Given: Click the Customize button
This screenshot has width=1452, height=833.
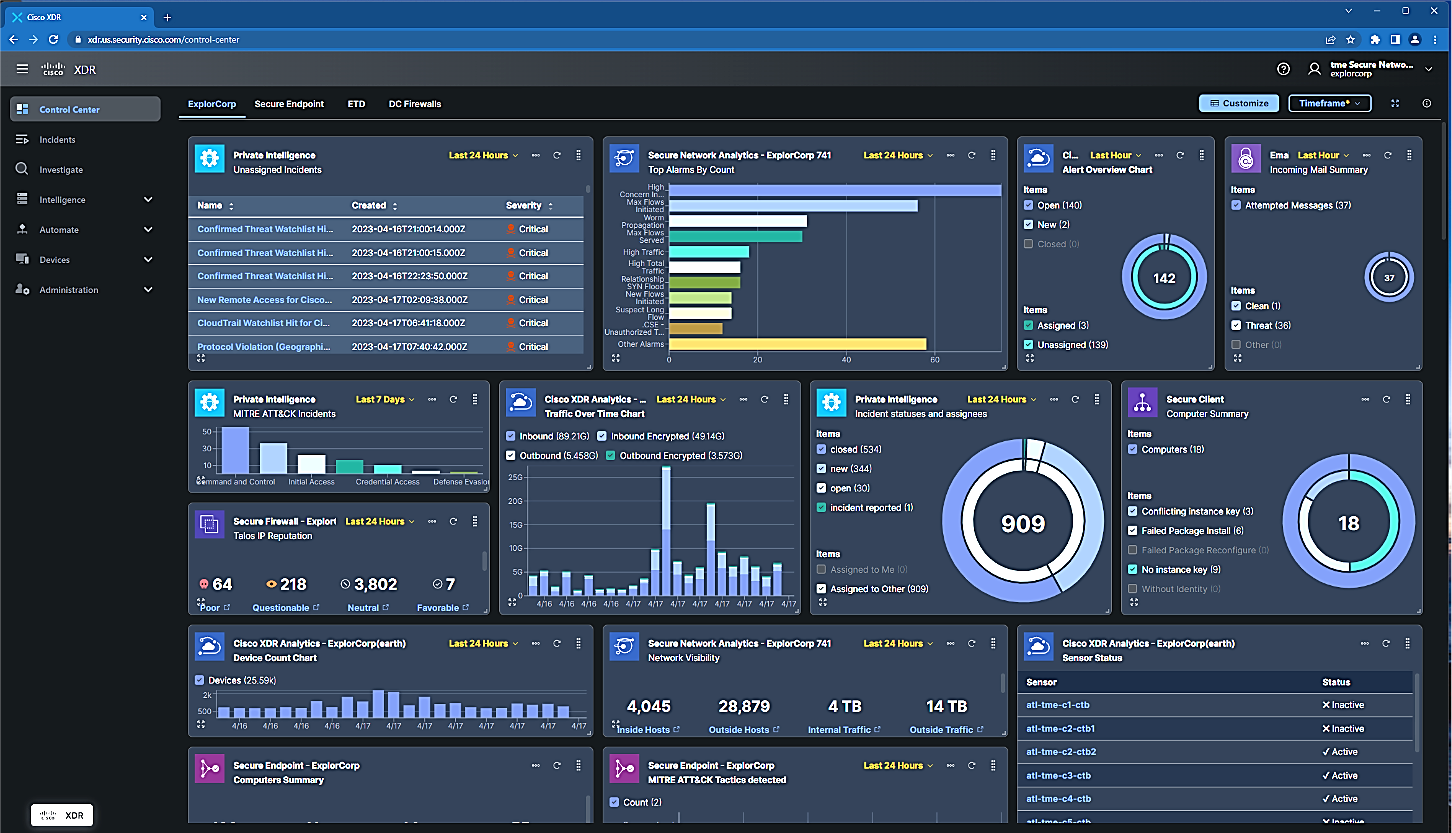Looking at the screenshot, I should tap(1239, 103).
